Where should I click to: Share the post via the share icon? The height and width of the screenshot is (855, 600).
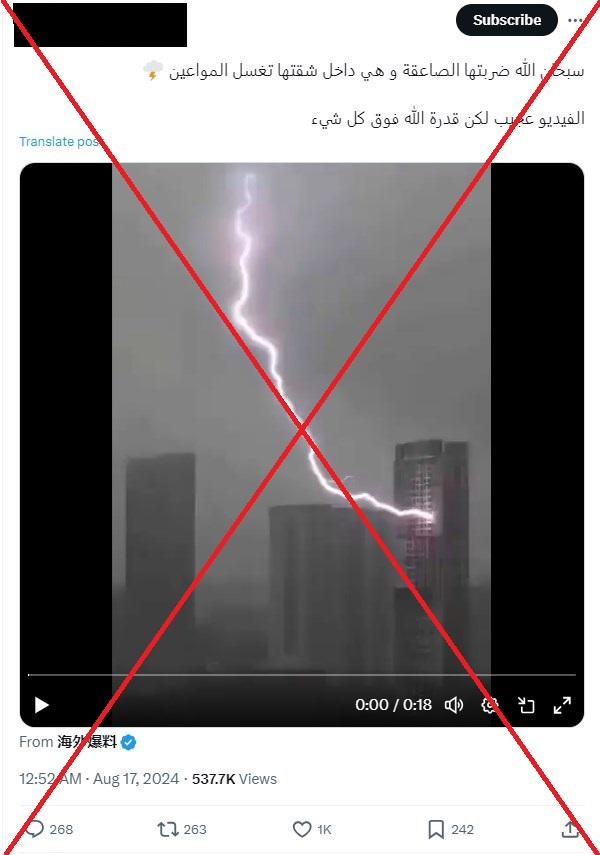click(x=570, y=829)
